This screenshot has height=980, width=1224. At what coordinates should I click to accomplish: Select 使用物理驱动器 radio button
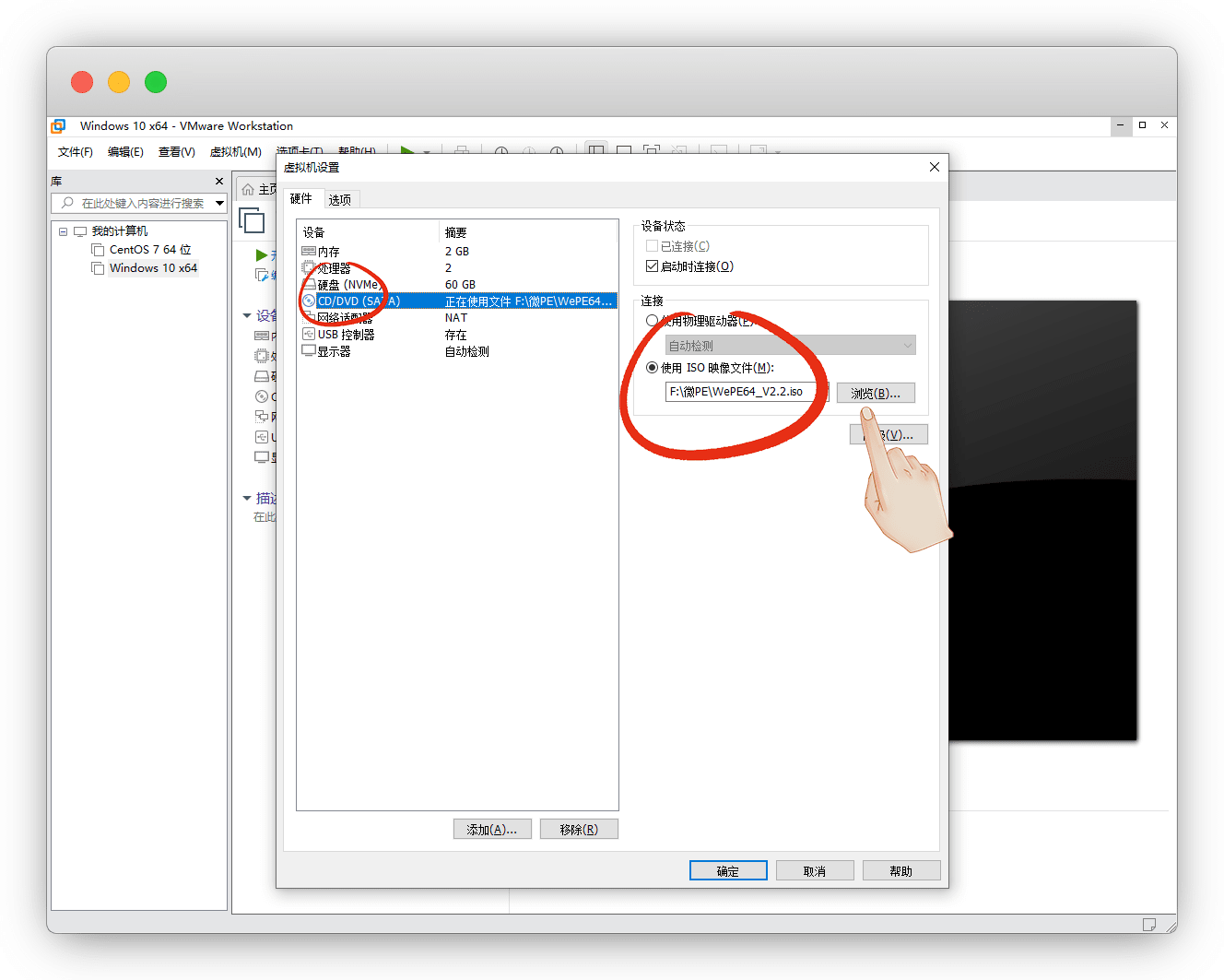click(653, 321)
